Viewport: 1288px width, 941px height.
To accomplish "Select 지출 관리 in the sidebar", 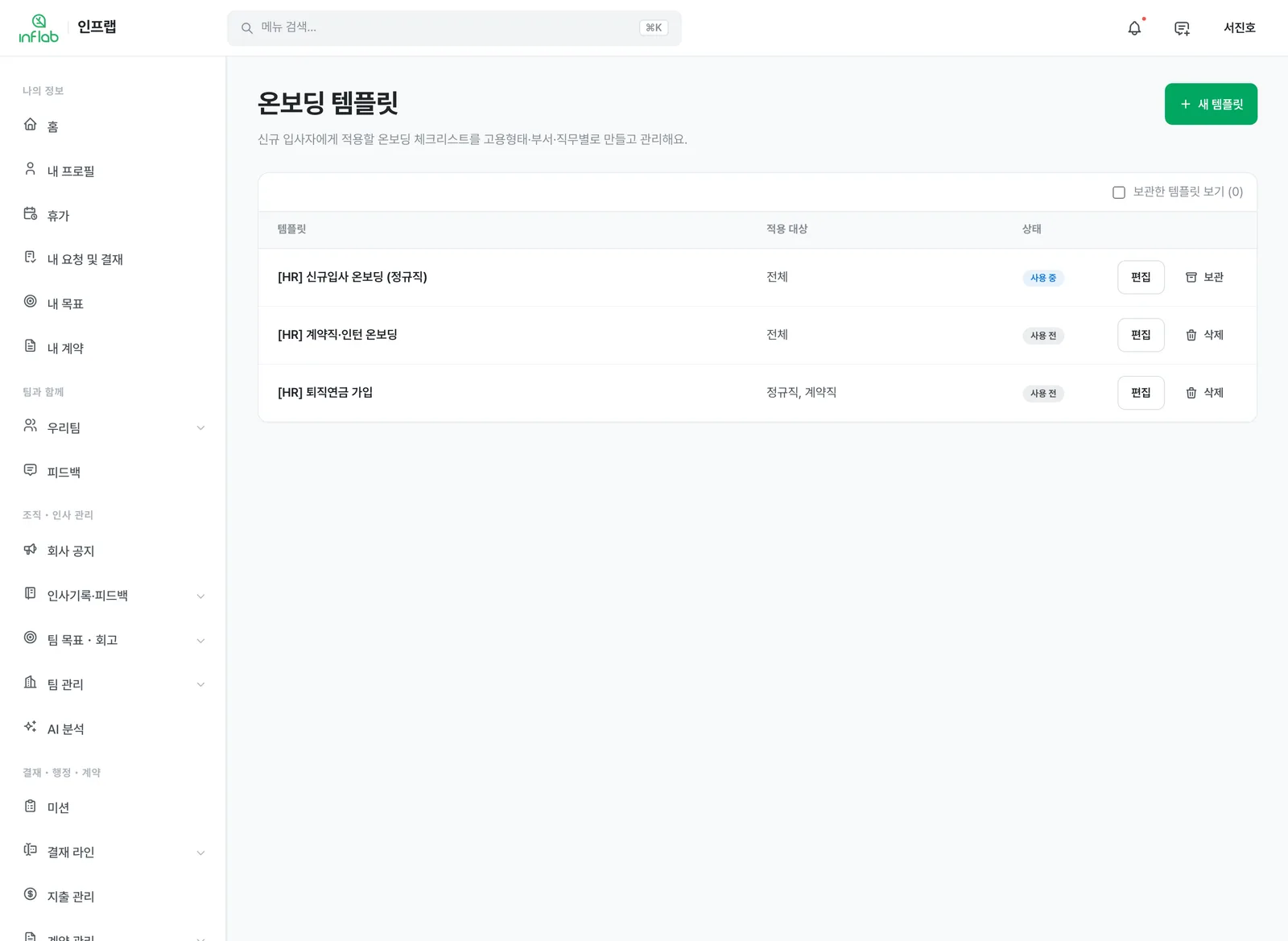I will 113,896.
